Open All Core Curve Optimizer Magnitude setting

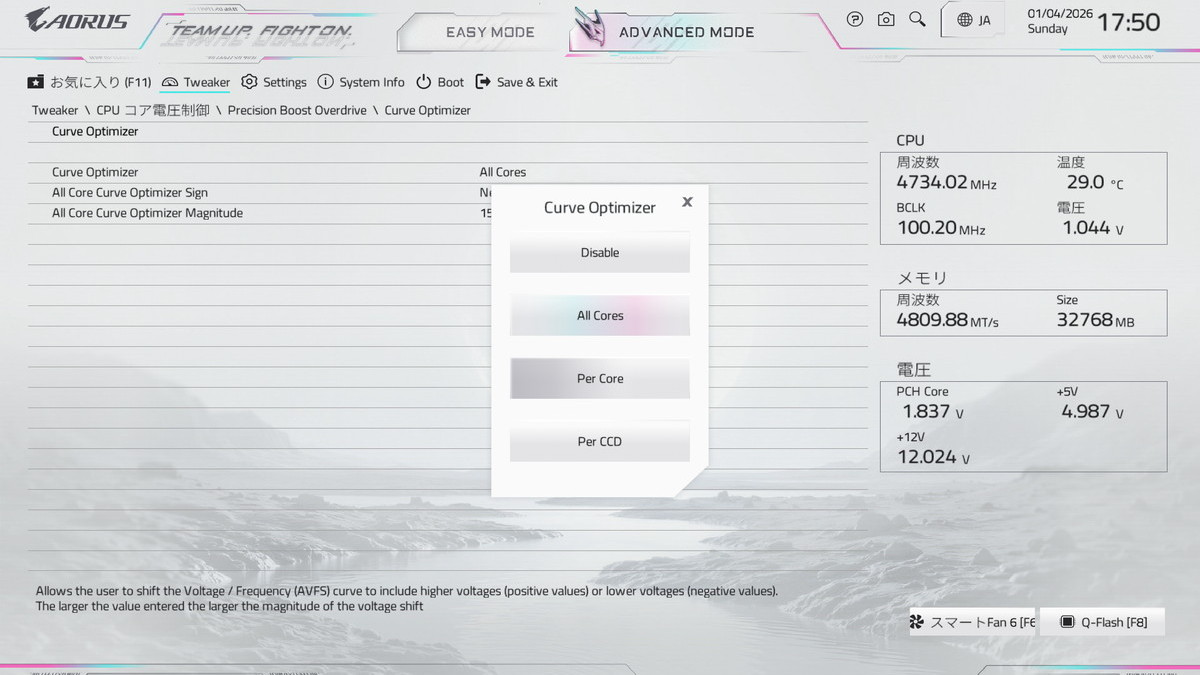148,213
